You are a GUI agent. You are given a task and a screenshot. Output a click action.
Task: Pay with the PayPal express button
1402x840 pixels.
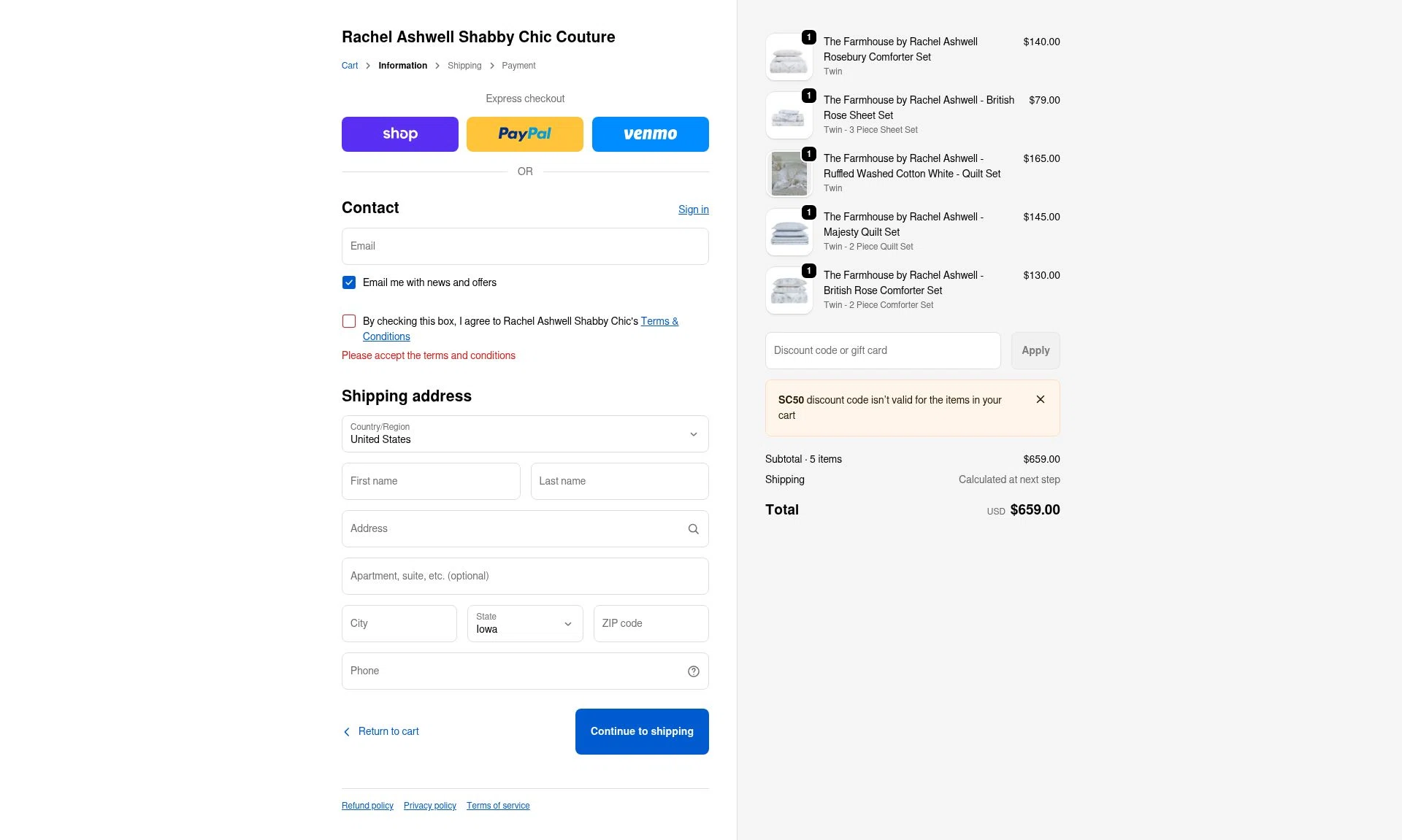(524, 134)
